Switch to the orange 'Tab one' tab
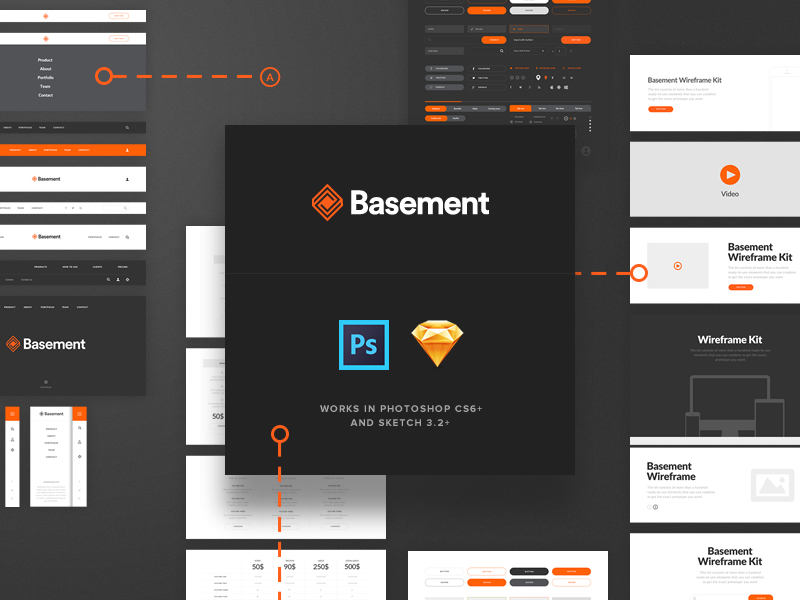Image resolution: width=800 pixels, height=600 pixels. pos(521,109)
